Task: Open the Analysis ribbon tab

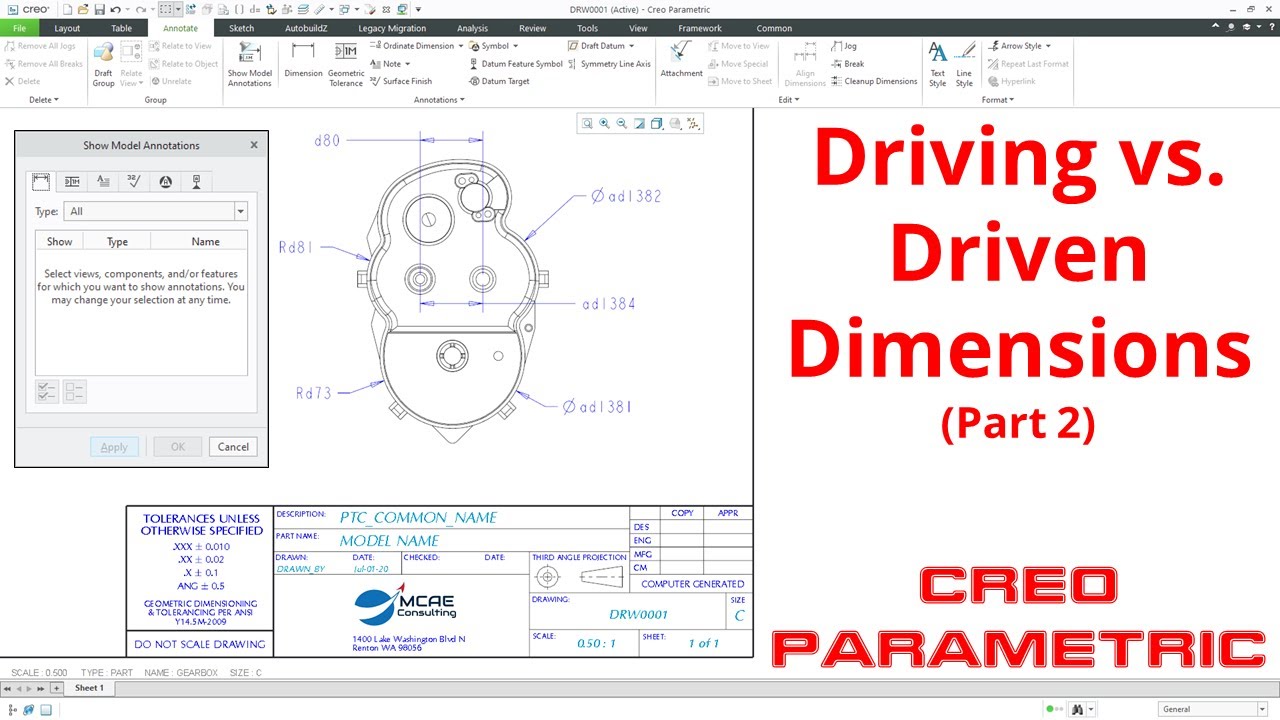Action: pyautogui.click(x=473, y=28)
